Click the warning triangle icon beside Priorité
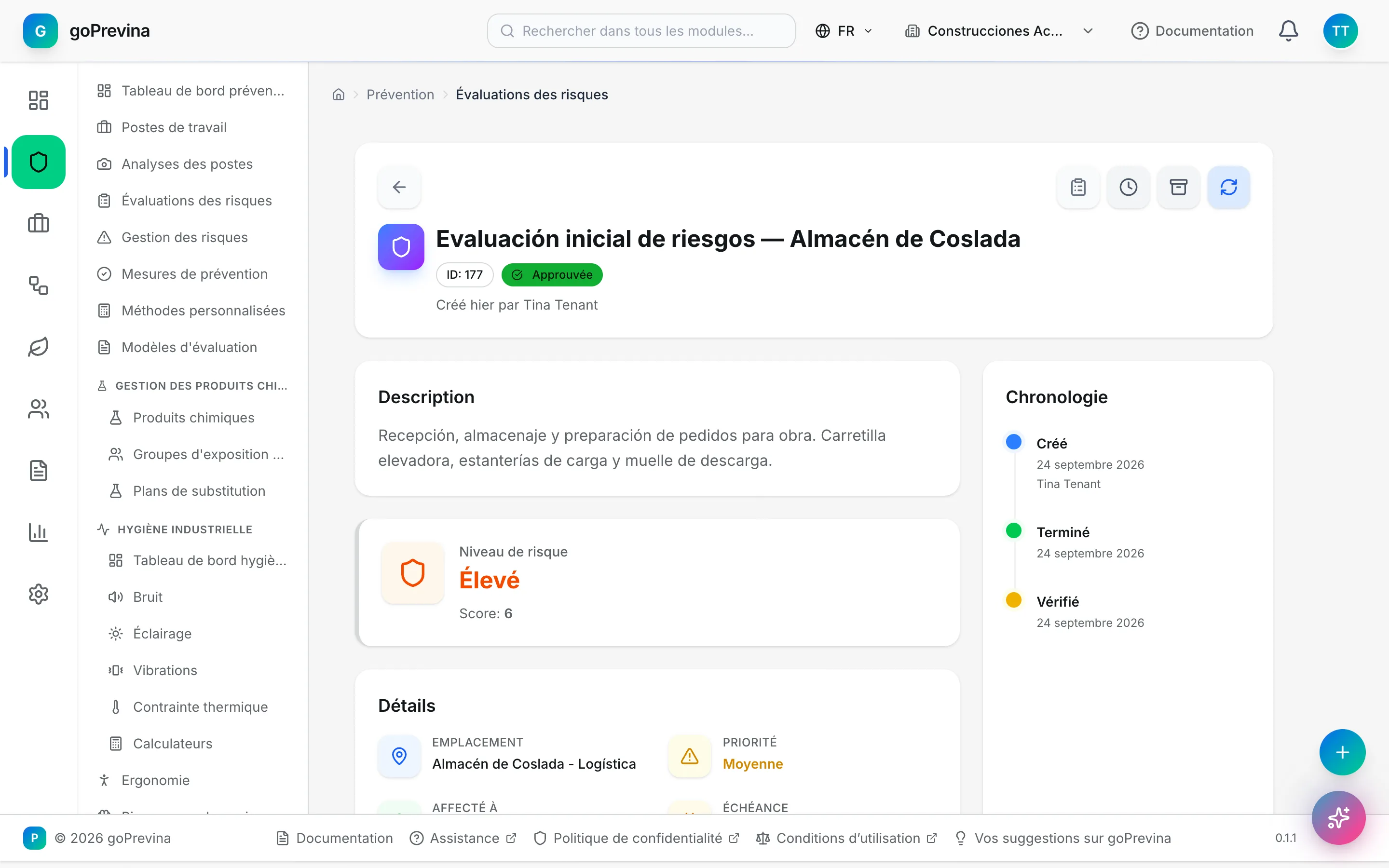The image size is (1389, 868). coord(689,756)
